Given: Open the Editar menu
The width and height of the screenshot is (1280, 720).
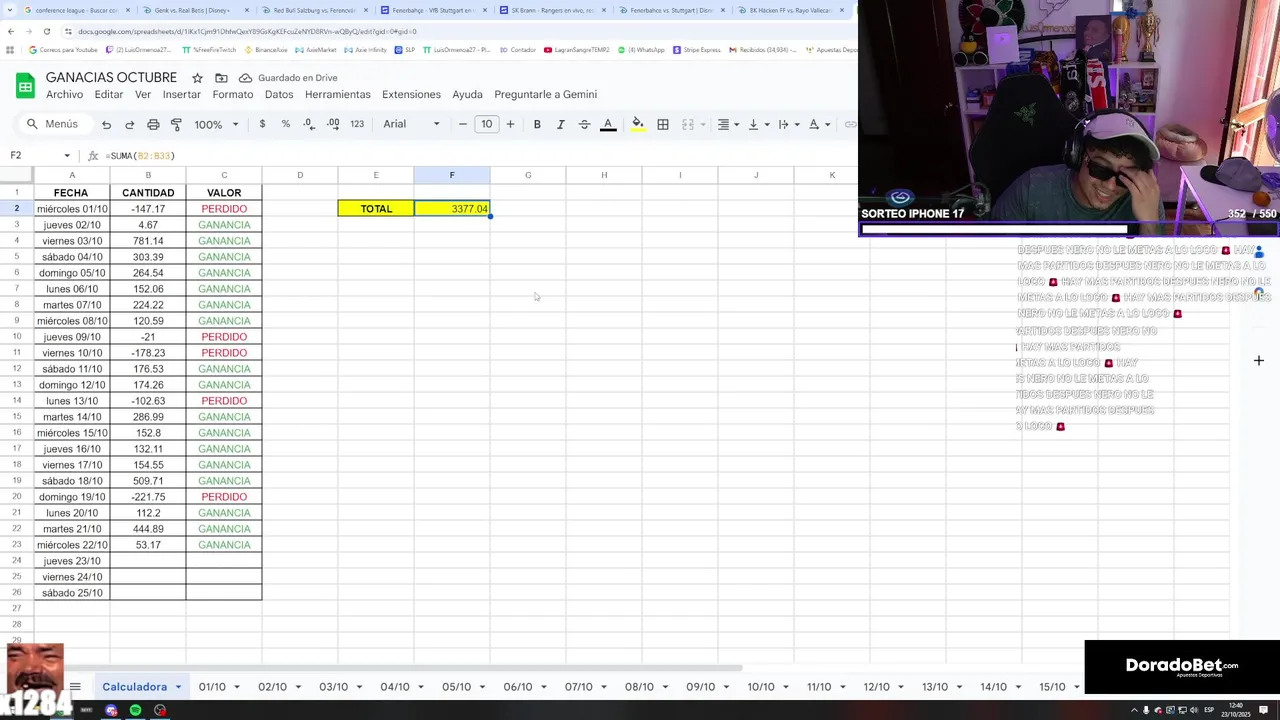Looking at the screenshot, I should point(108,94).
